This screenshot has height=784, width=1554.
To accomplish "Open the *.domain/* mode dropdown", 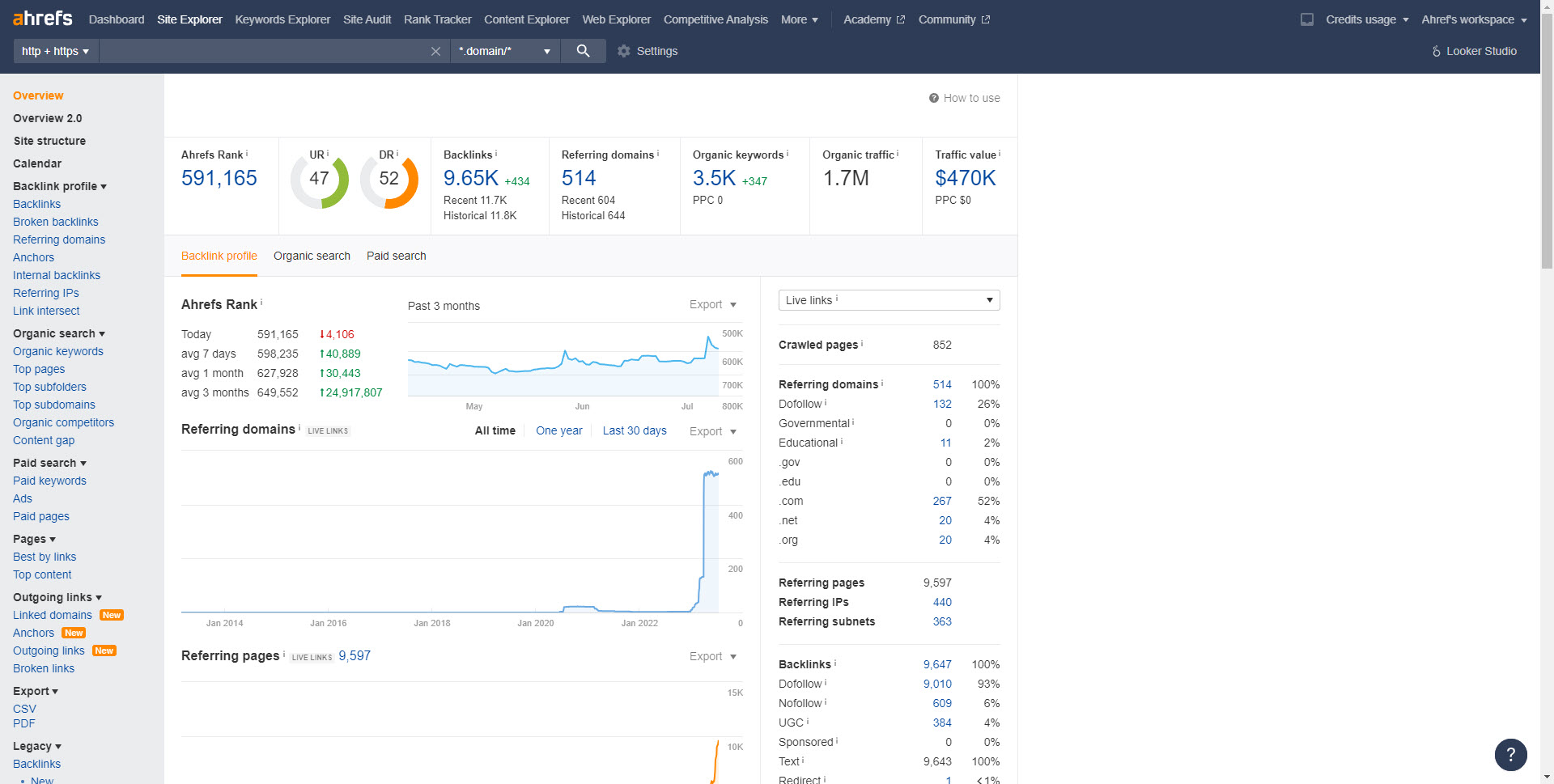I will [x=504, y=51].
